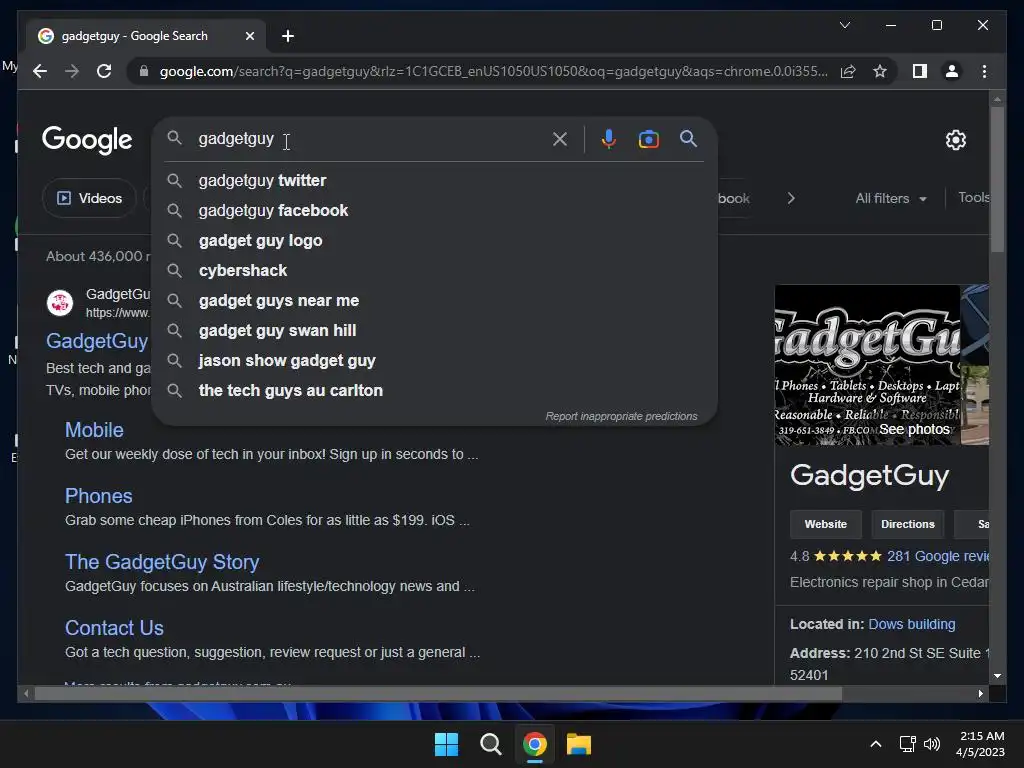Open Google quick settings gear

pyautogui.click(x=955, y=140)
